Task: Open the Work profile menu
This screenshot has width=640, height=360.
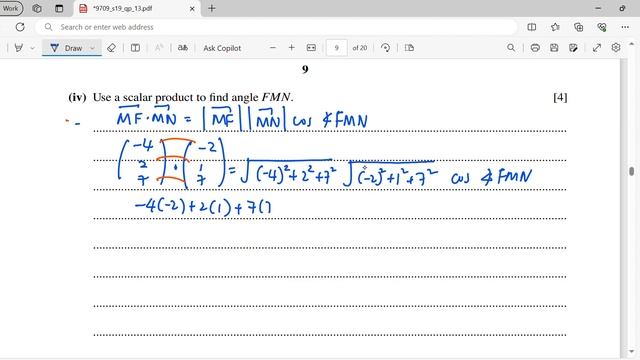Action: pos(11,8)
